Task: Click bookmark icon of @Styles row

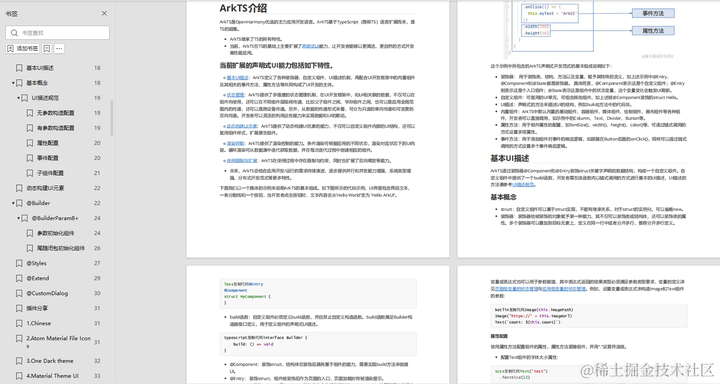Action: 19,263
